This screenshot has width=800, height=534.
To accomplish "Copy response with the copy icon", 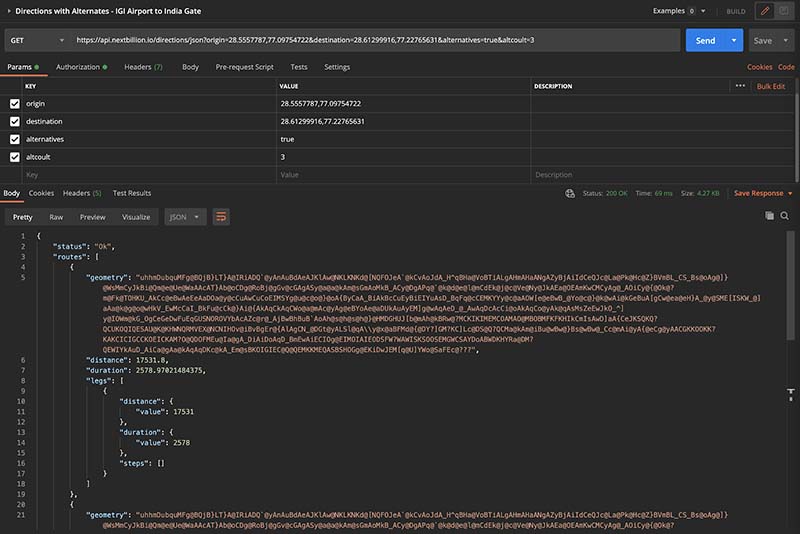I will [x=769, y=216].
